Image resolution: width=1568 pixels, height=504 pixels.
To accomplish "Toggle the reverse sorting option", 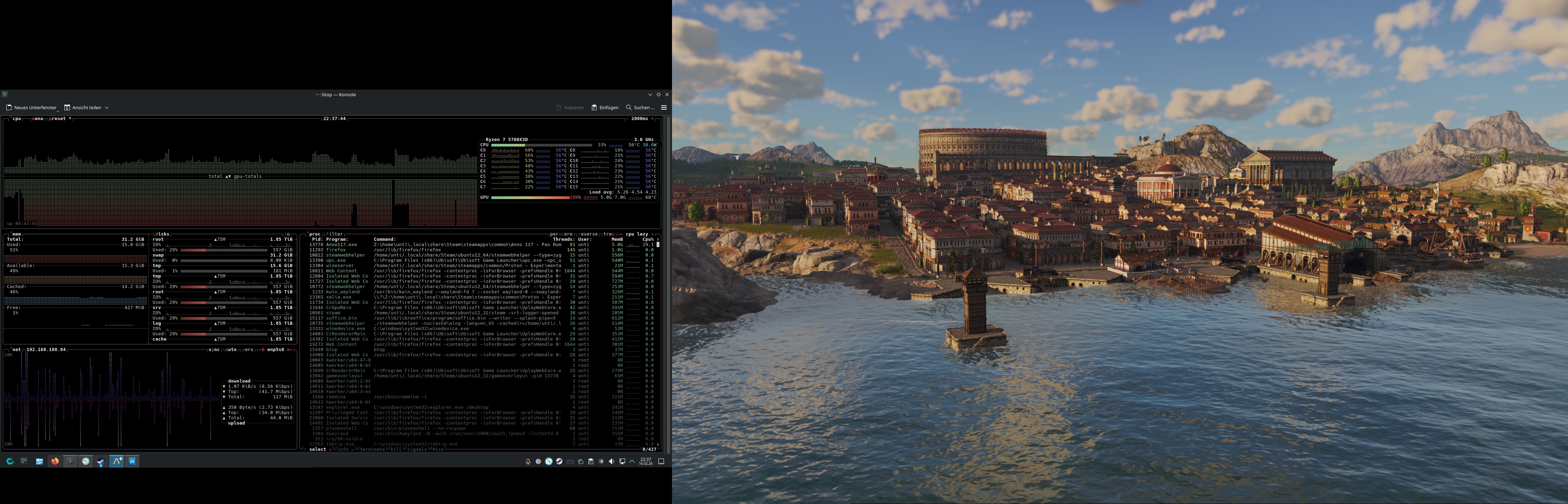I will 588,234.
